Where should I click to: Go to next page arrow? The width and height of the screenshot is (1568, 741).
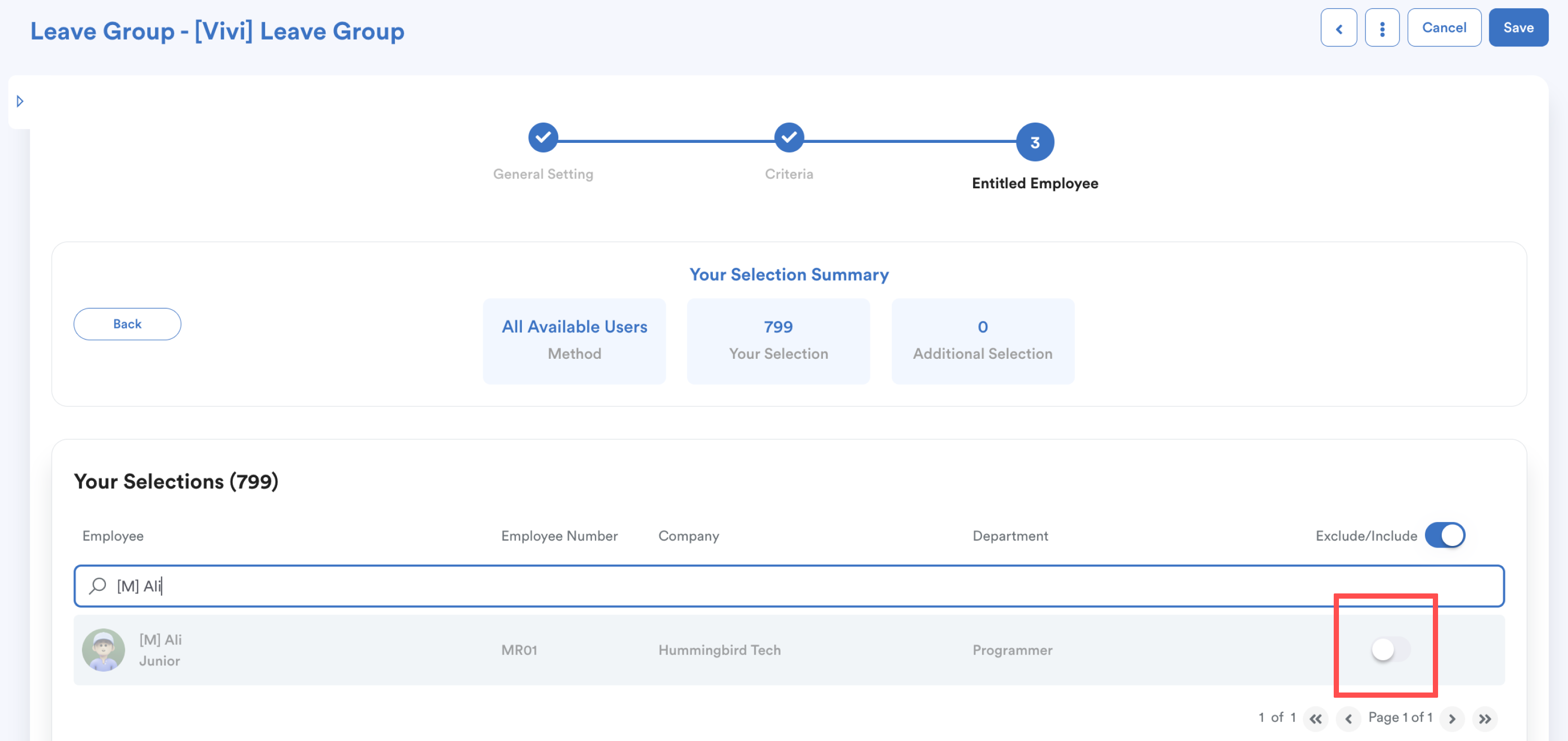click(1451, 719)
